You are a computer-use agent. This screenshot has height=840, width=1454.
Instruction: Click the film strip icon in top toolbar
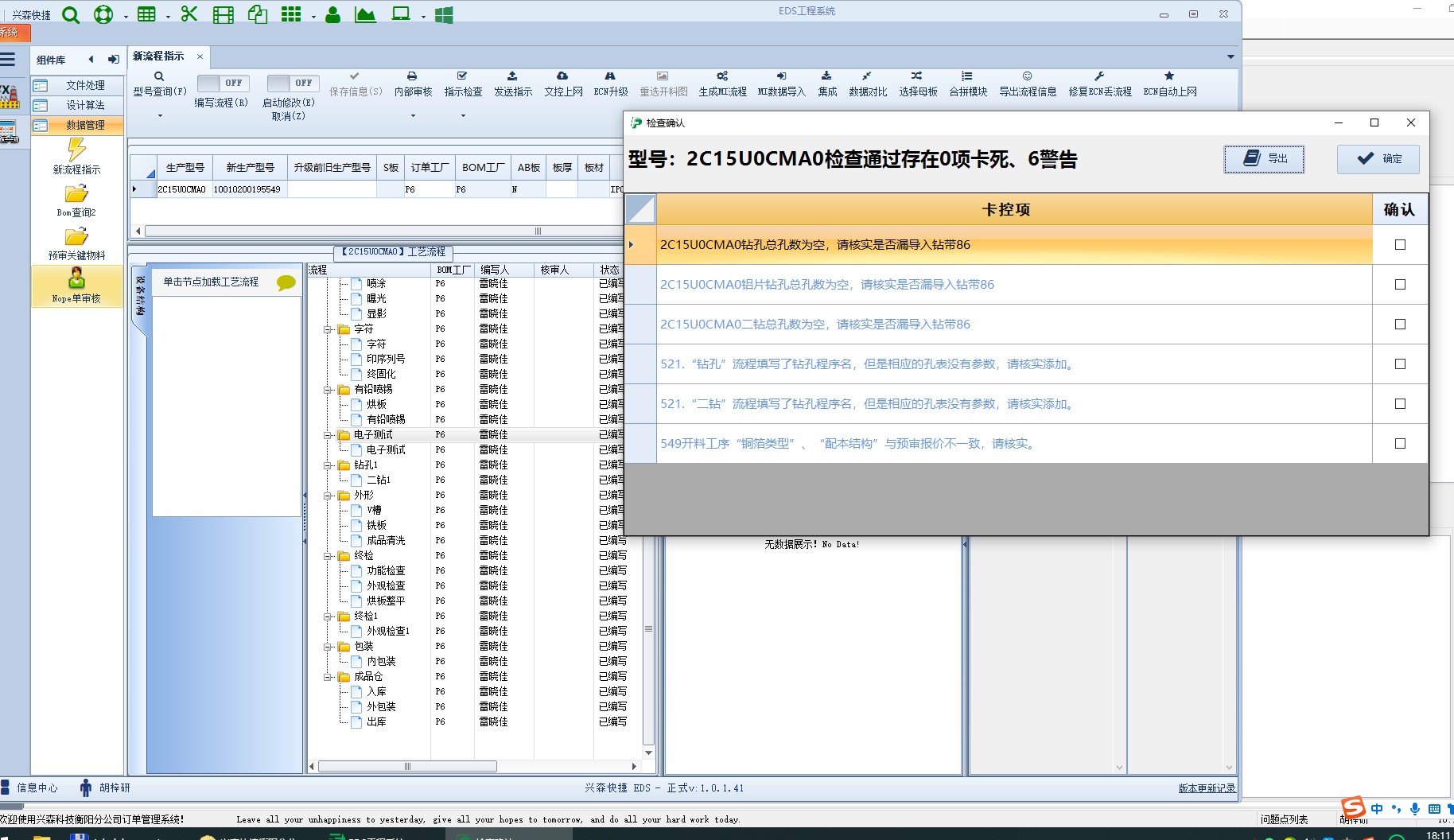(224, 14)
